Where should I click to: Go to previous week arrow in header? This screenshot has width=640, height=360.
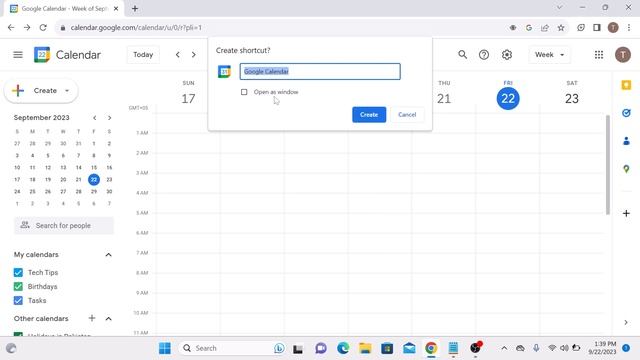click(178, 55)
